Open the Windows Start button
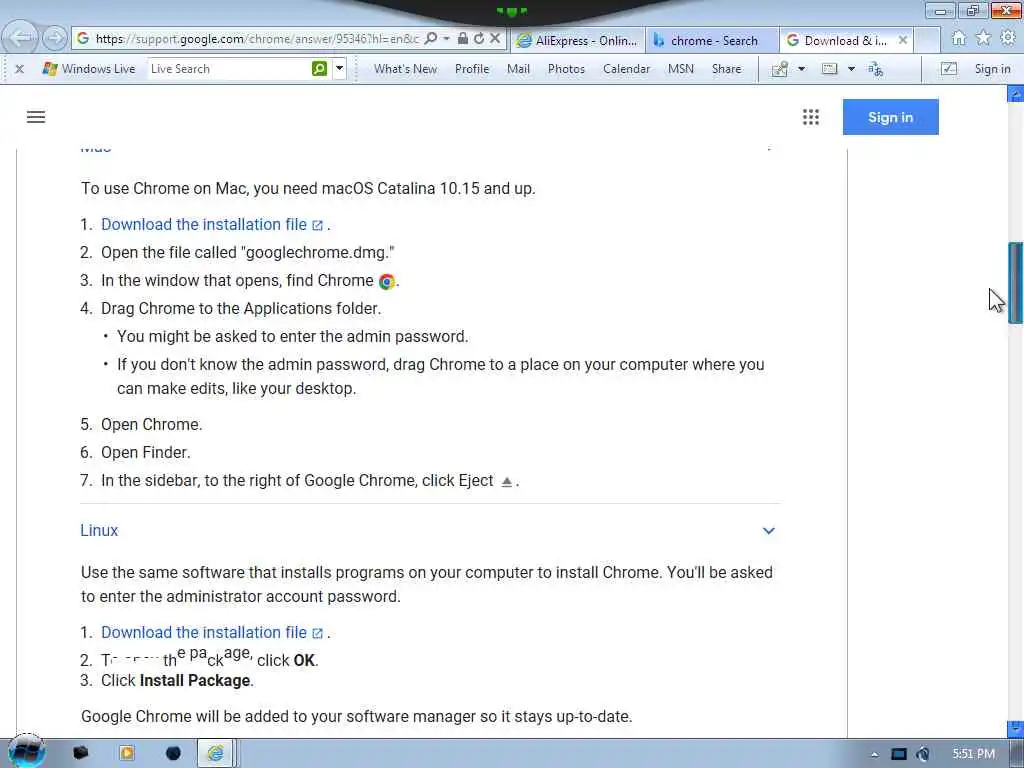Image resolution: width=1024 pixels, height=768 pixels. [x=26, y=752]
